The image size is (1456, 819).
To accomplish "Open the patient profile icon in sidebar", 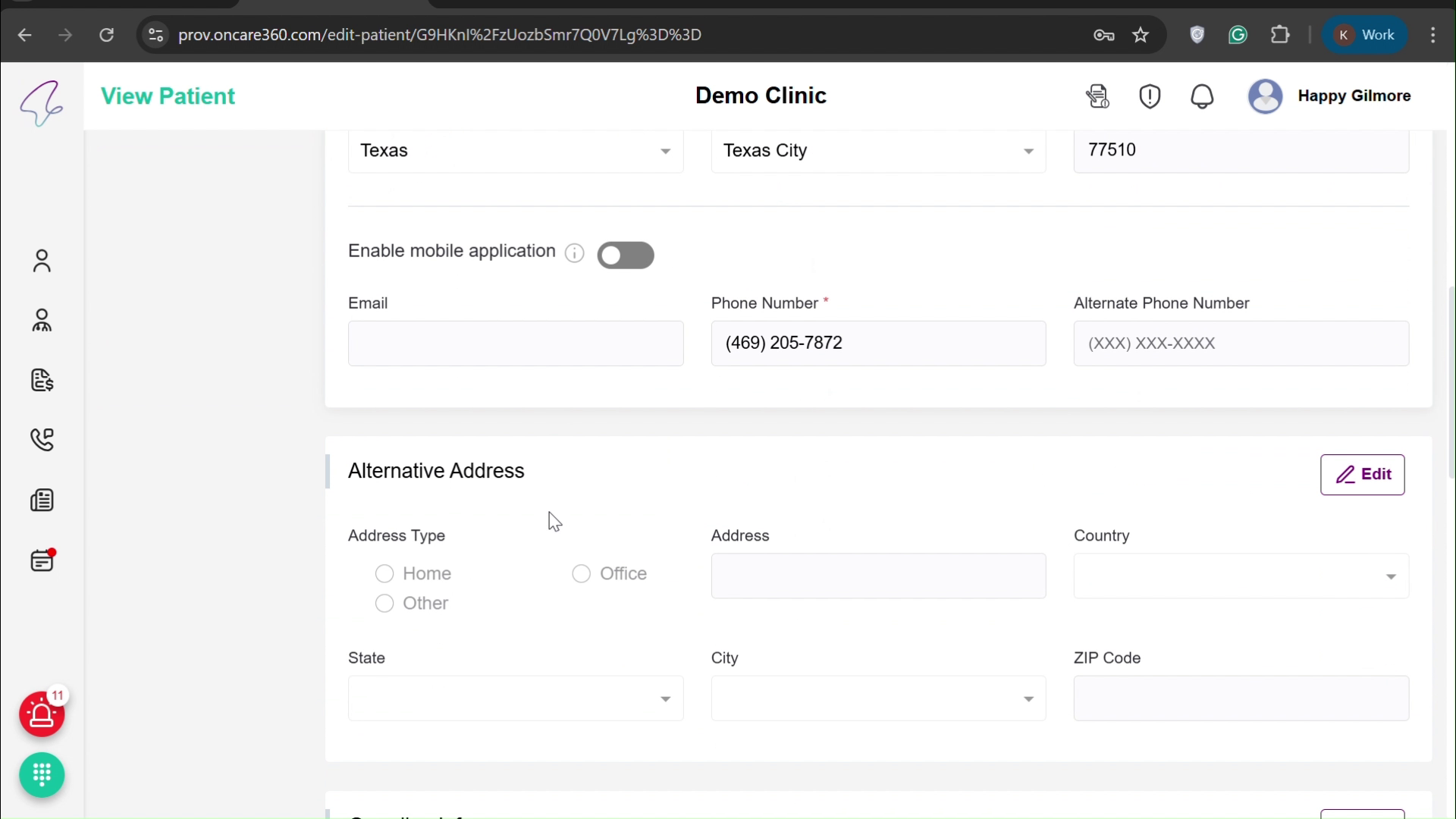I will point(42,261).
